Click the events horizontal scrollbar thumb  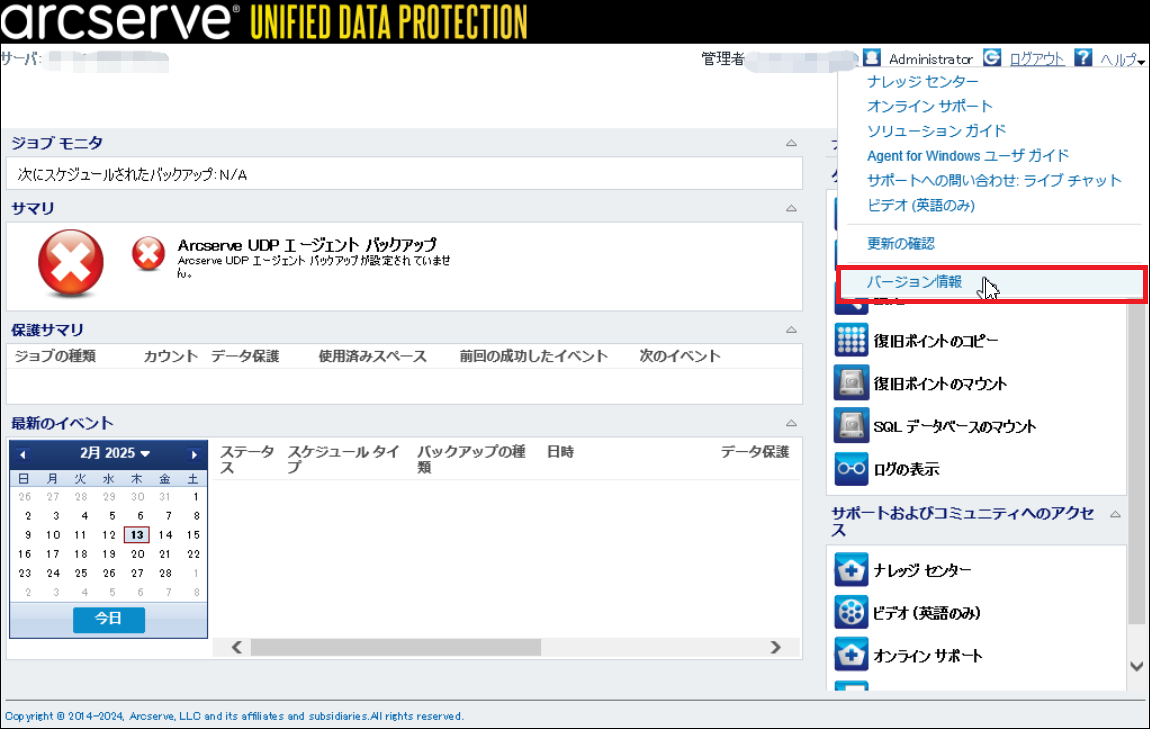tap(396, 647)
